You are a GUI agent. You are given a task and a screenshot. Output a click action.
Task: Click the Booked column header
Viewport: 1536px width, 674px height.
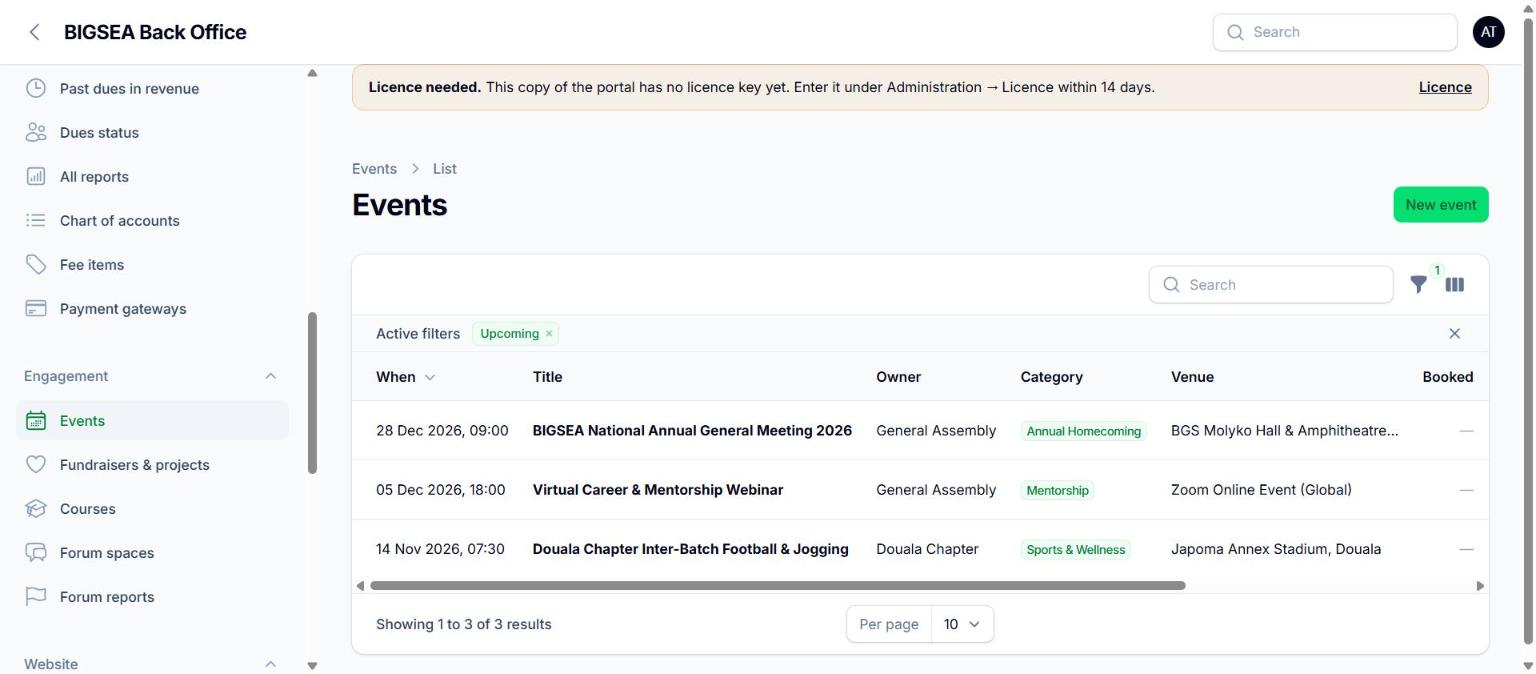[x=1447, y=377]
